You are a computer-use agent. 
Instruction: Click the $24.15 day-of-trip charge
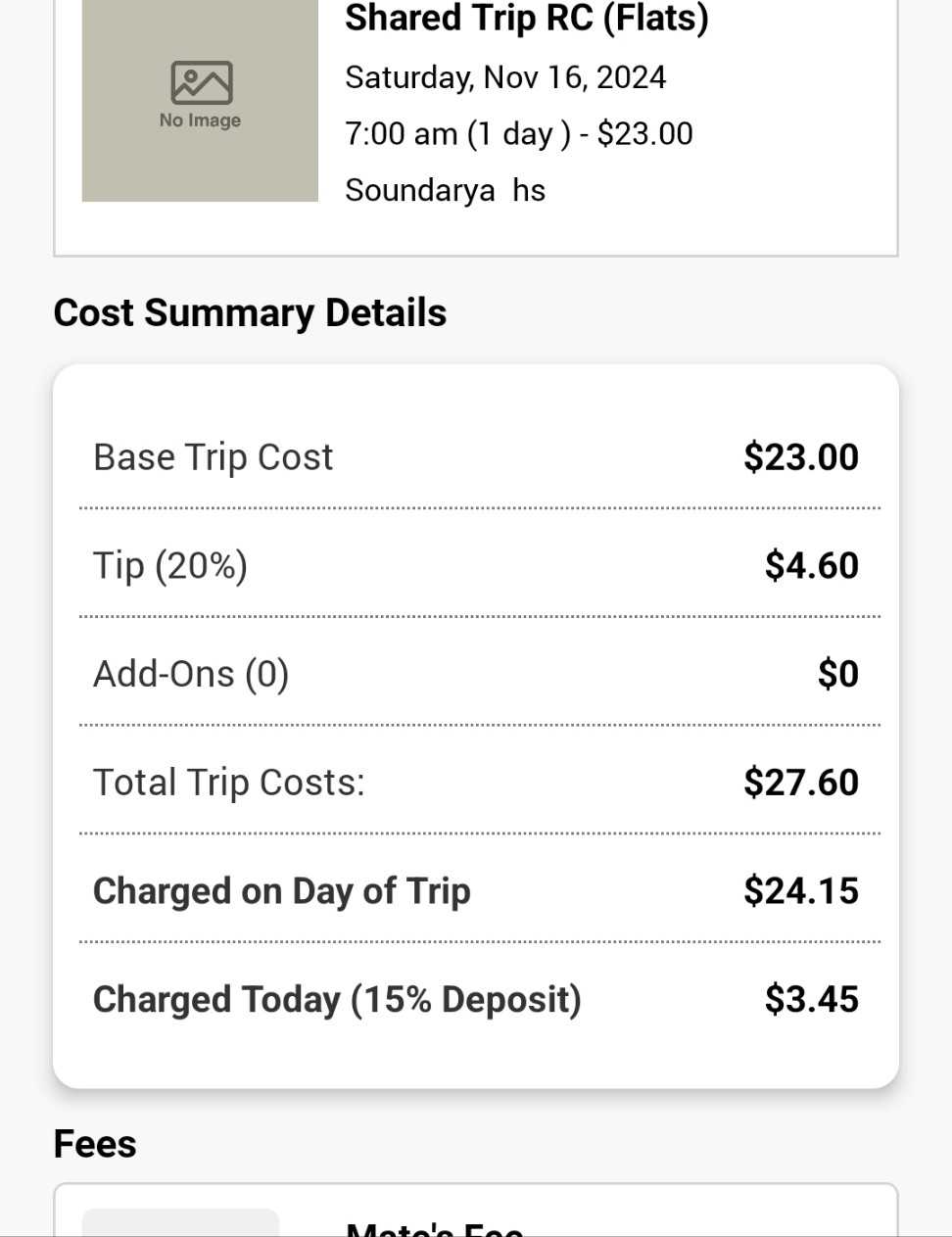pyautogui.click(x=800, y=891)
